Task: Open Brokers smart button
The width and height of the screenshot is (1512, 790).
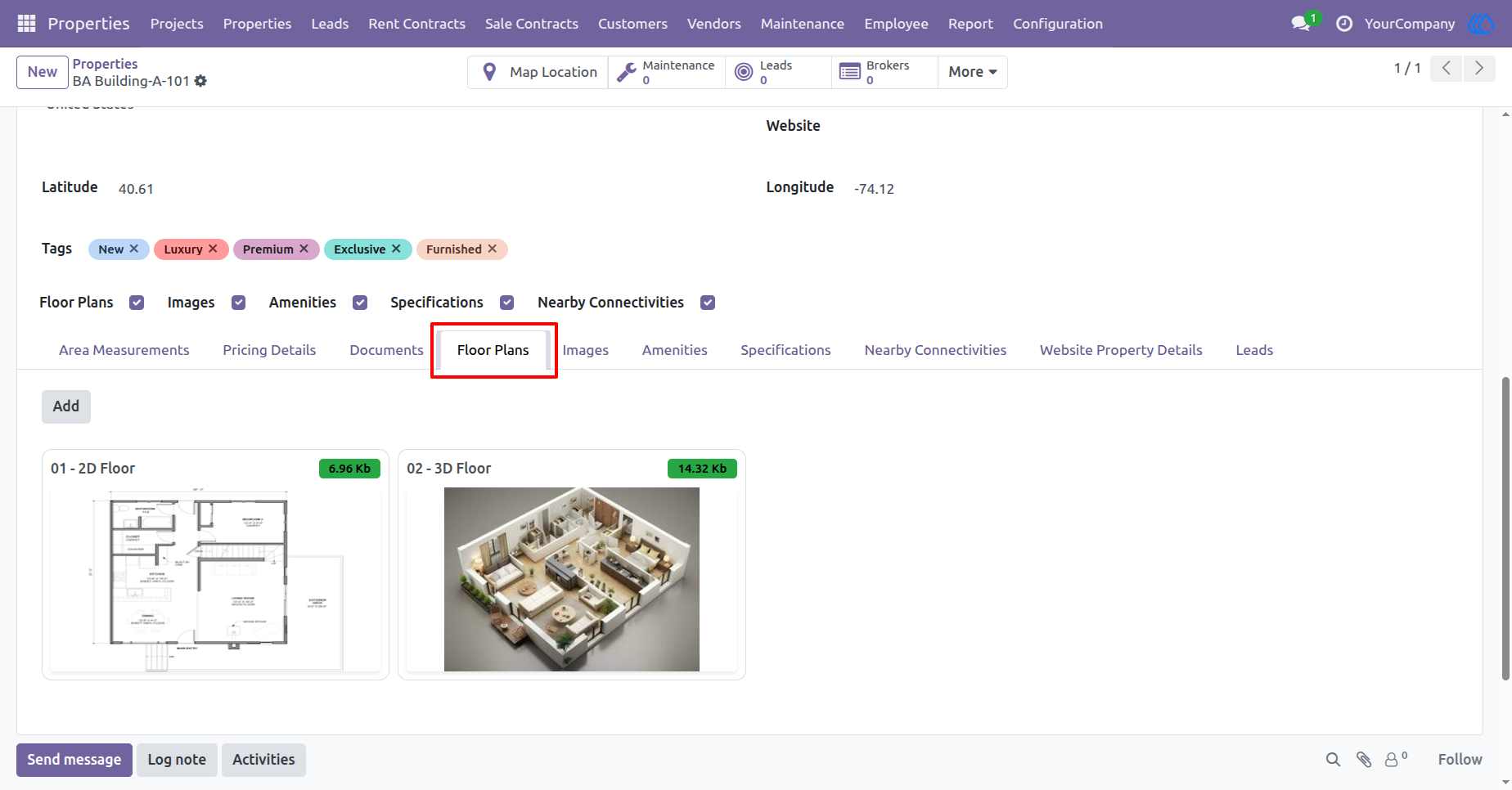Action: click(884, 72)
